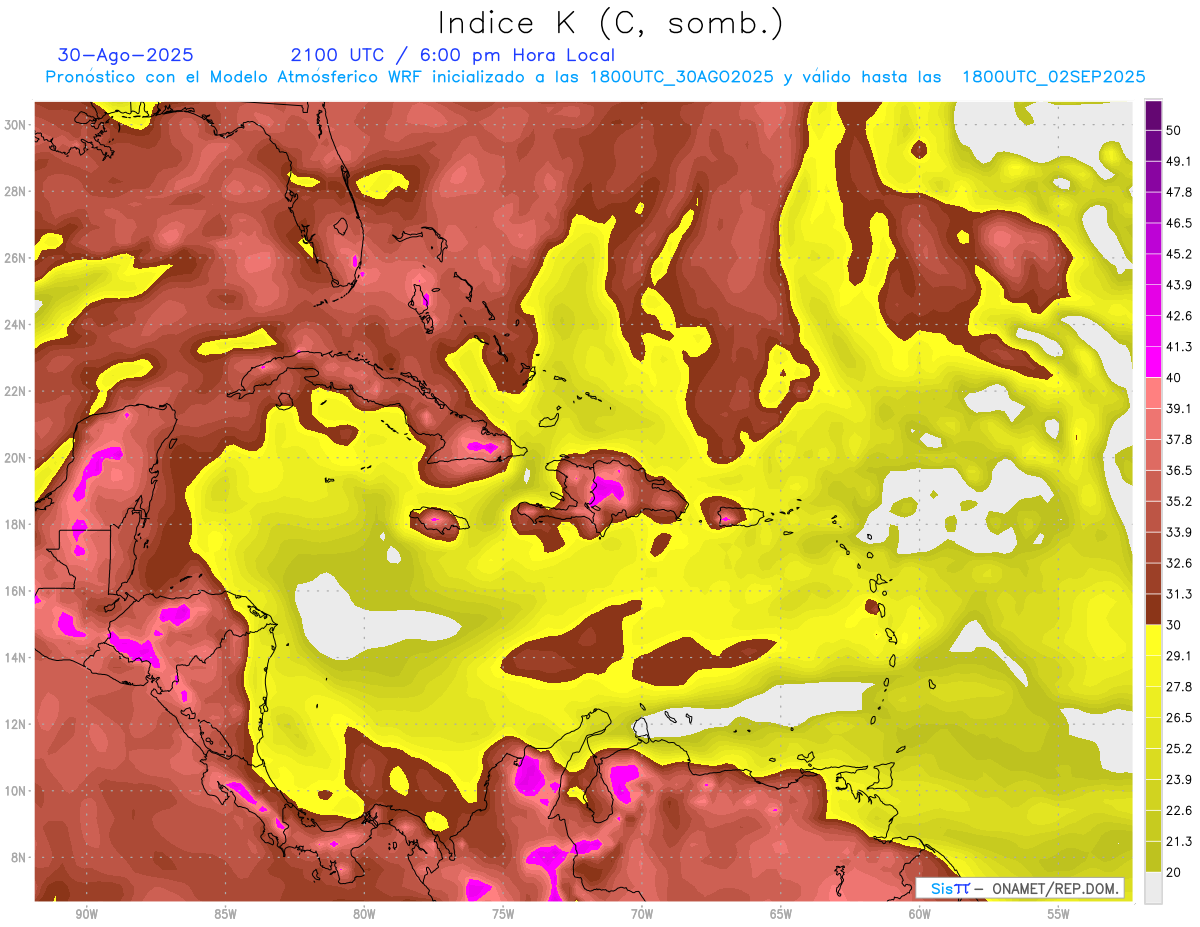Click the gray swatch below 20 on scale
This screenshot has height=927, width=1200.
point(1153,888)
